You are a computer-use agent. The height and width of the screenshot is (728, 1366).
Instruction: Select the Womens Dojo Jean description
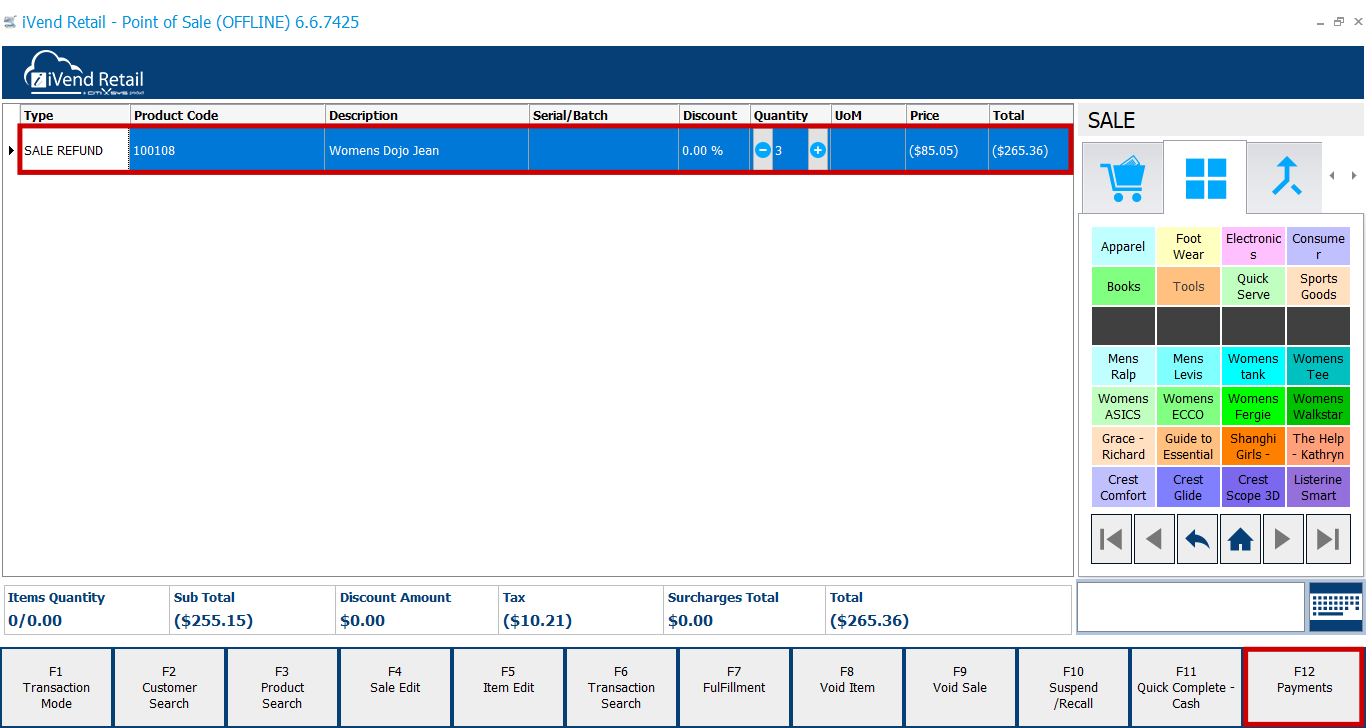(427, 150)
